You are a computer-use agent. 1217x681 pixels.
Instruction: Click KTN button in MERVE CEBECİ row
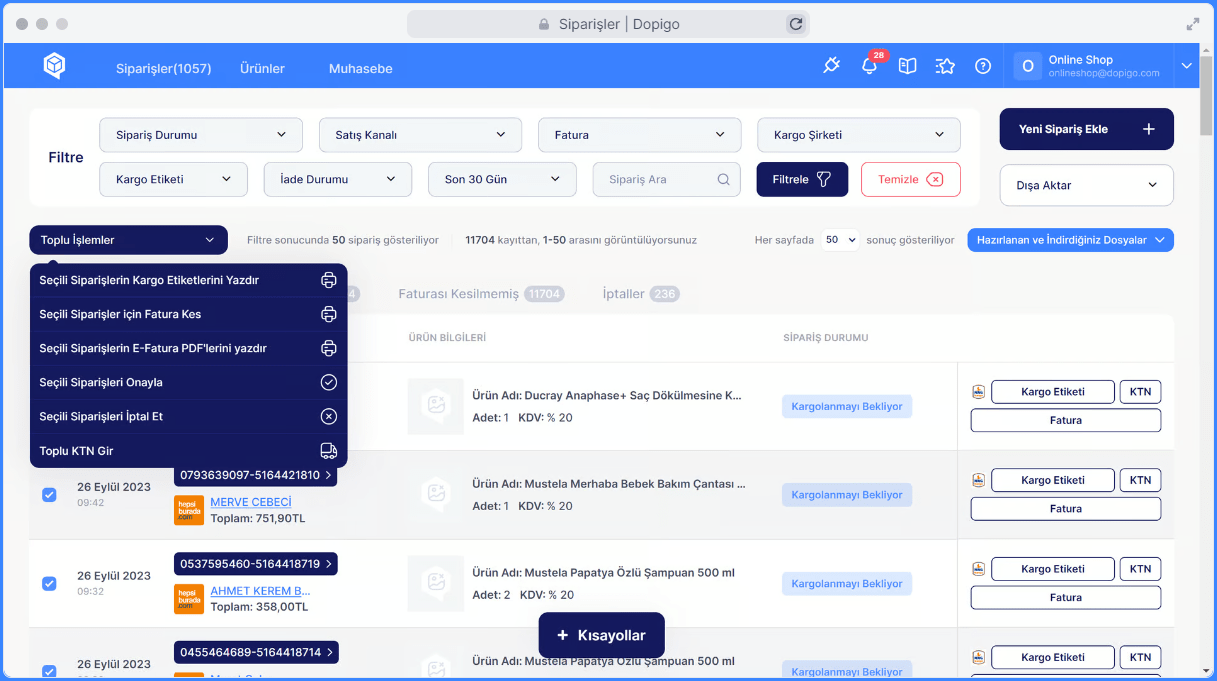[1140, 480]
